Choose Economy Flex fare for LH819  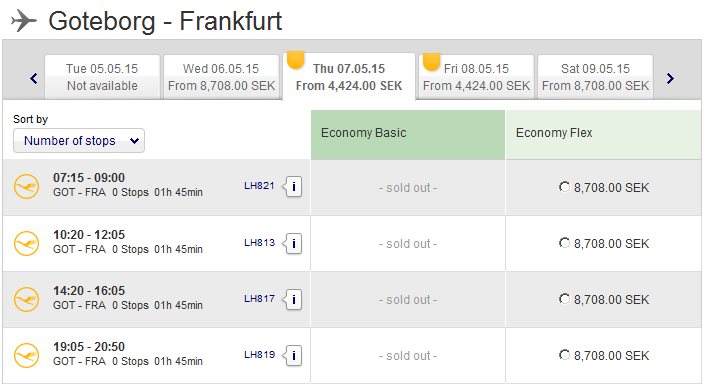click(x=564, y=355)
